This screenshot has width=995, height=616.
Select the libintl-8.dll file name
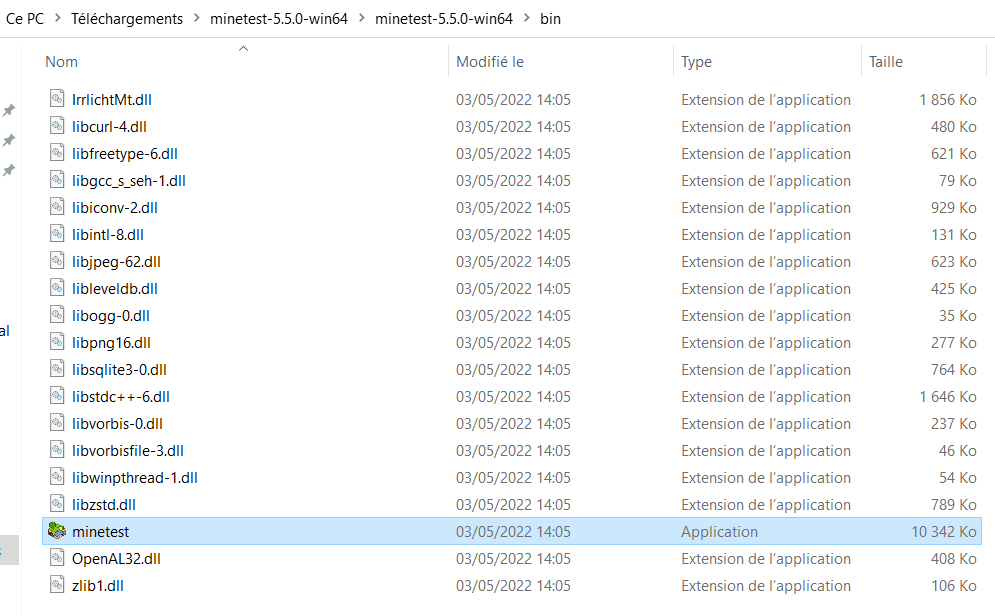[107, 235]
